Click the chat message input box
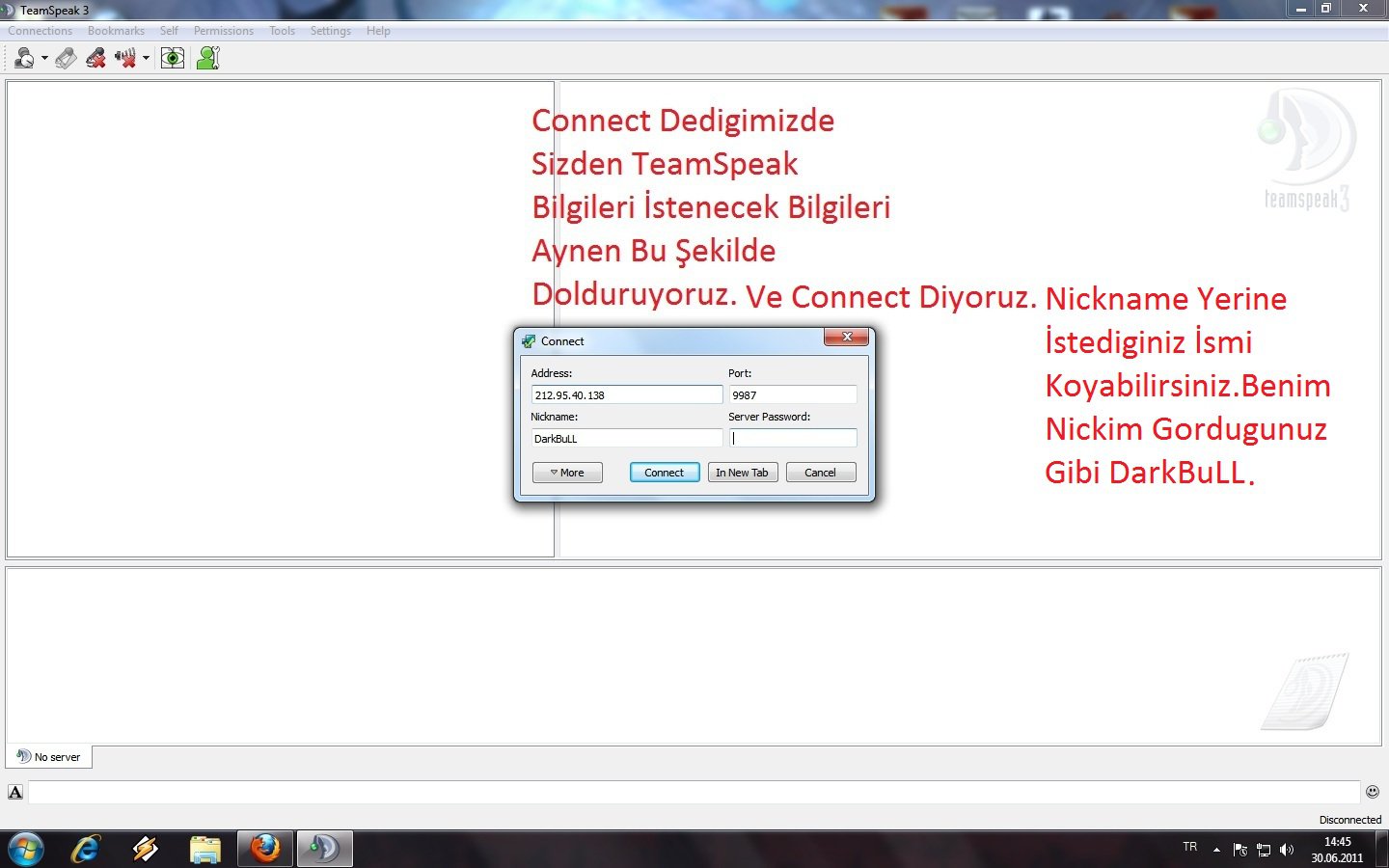 (694, 792)
